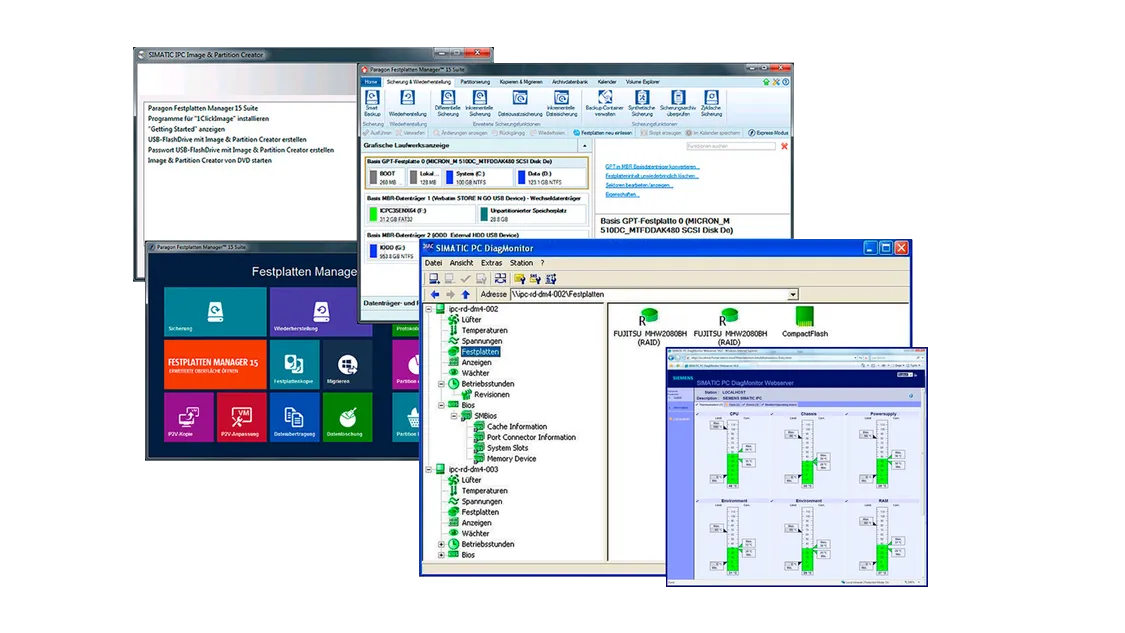Image resolution: width=1125 pixels, height=633 pixels.
Task: Switch to the Partitionierung ribbon tab
Action: coord(475,82)
